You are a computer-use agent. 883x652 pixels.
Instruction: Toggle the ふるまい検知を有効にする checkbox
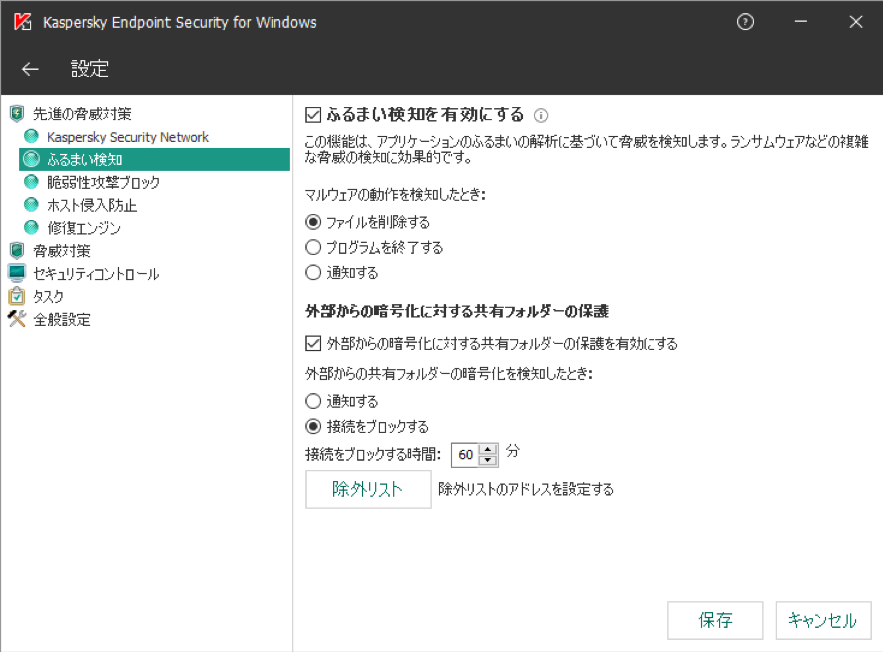(x=313, y=115)
